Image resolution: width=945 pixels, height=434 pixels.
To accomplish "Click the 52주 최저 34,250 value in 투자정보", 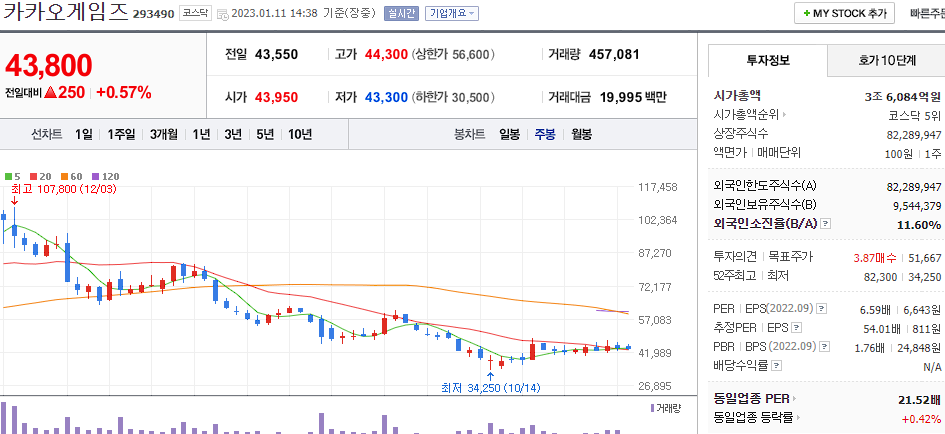I will [x=924, y=277].
